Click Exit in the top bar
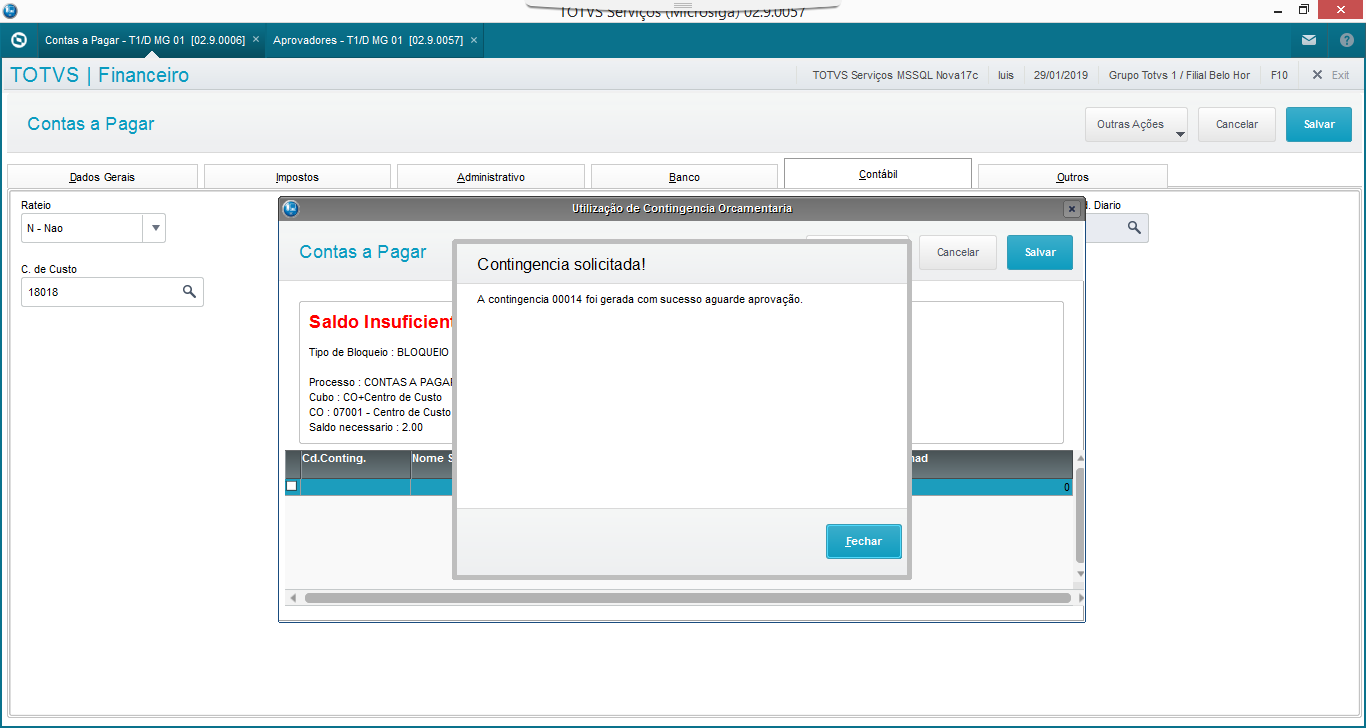1366x728 pixels. (1331, 75)
